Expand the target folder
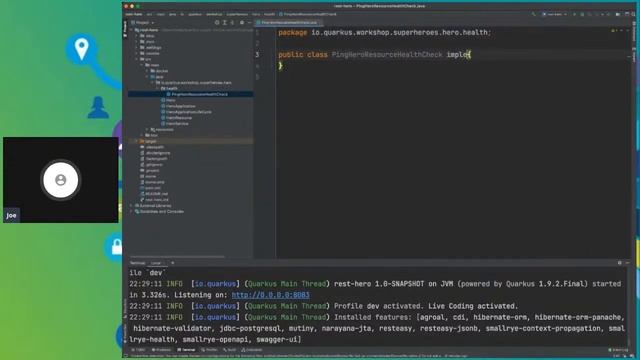 click(x=137, y=141)
